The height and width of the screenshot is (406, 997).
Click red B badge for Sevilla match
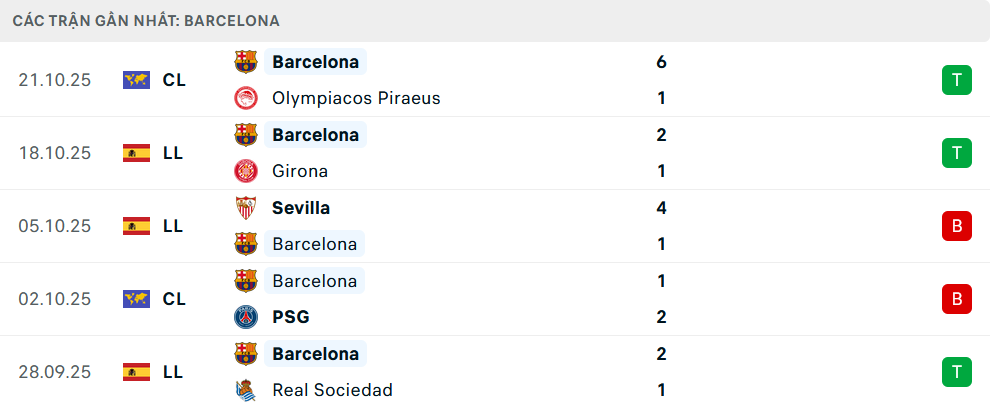(957, 226)
